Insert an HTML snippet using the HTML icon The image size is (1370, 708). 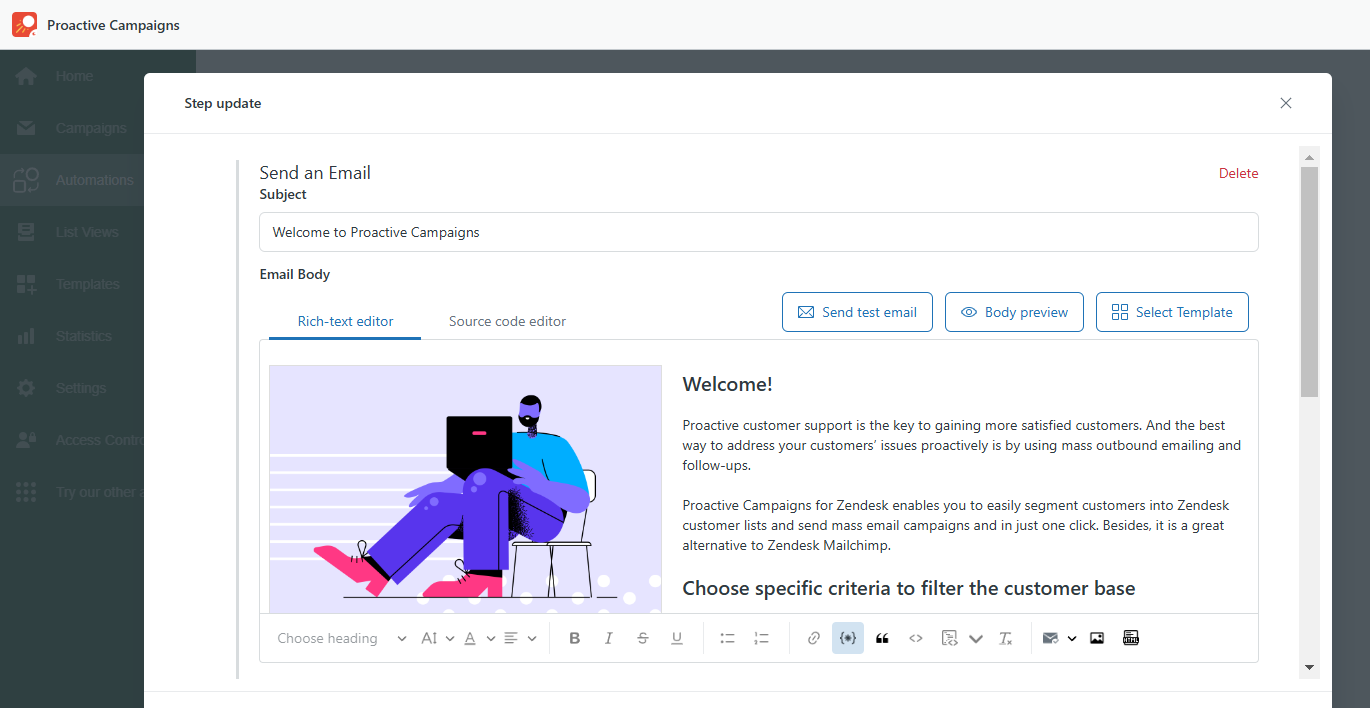pyautogui.click(x=1131, y=638)
